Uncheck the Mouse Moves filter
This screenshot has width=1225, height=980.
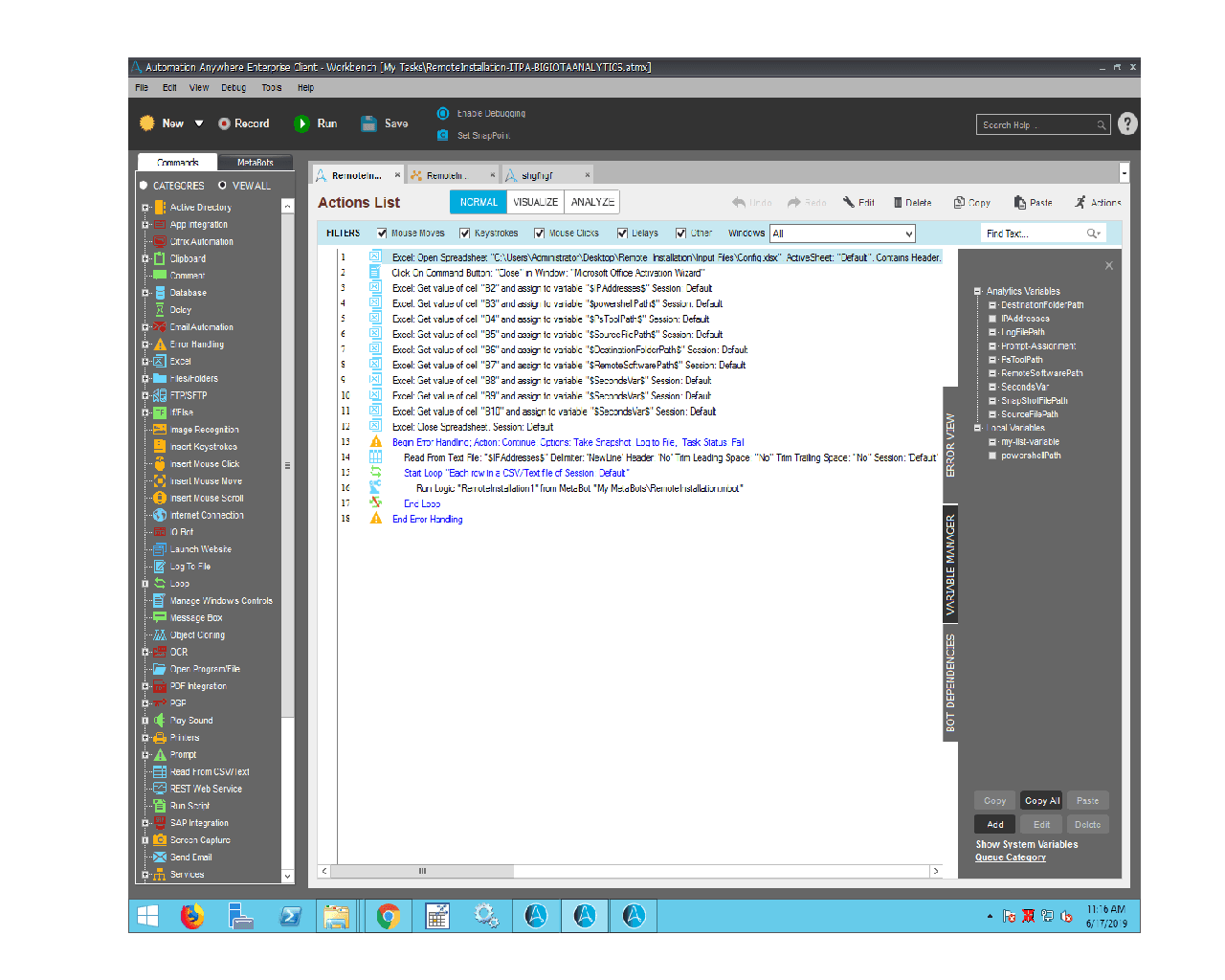(382, 234)
